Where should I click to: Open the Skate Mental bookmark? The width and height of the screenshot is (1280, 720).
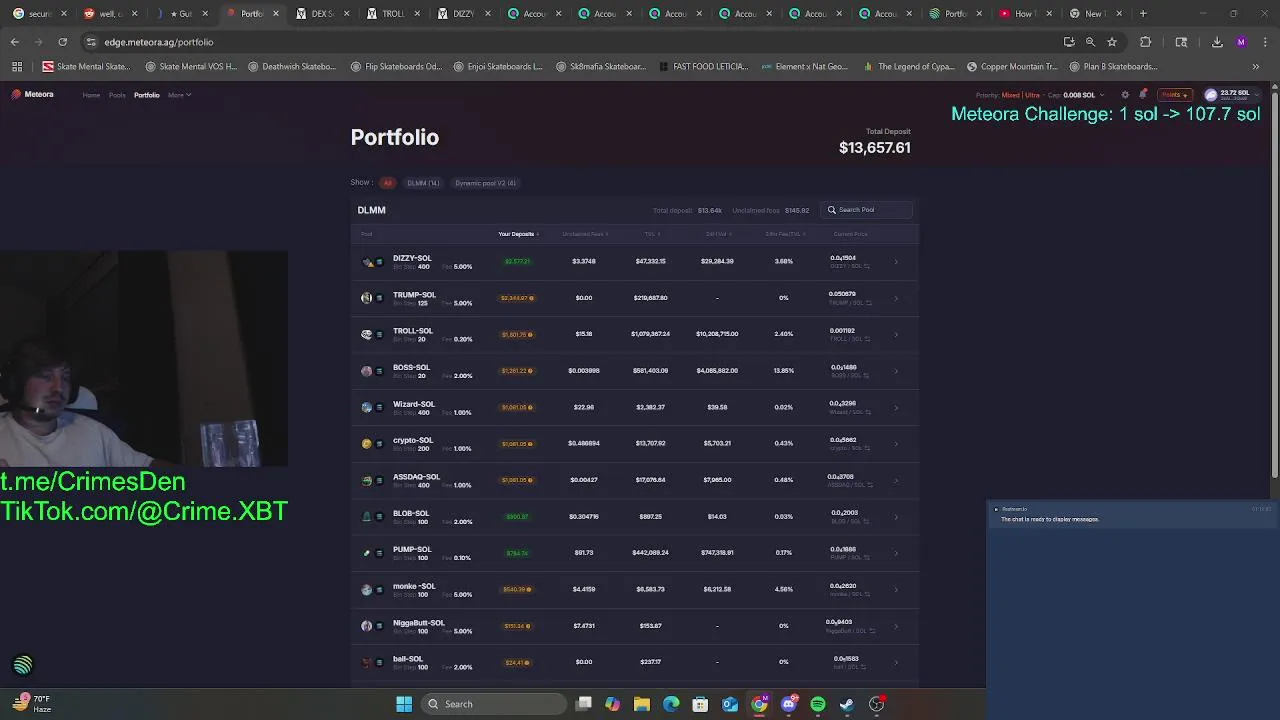[86, 67]
